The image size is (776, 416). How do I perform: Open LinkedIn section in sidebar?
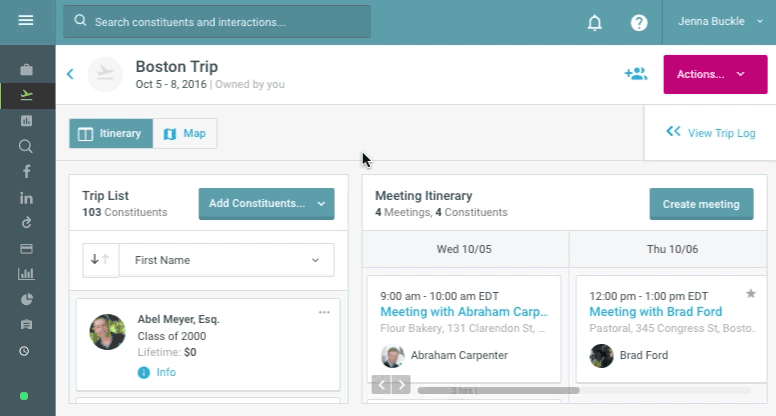[x=26, y=198]
